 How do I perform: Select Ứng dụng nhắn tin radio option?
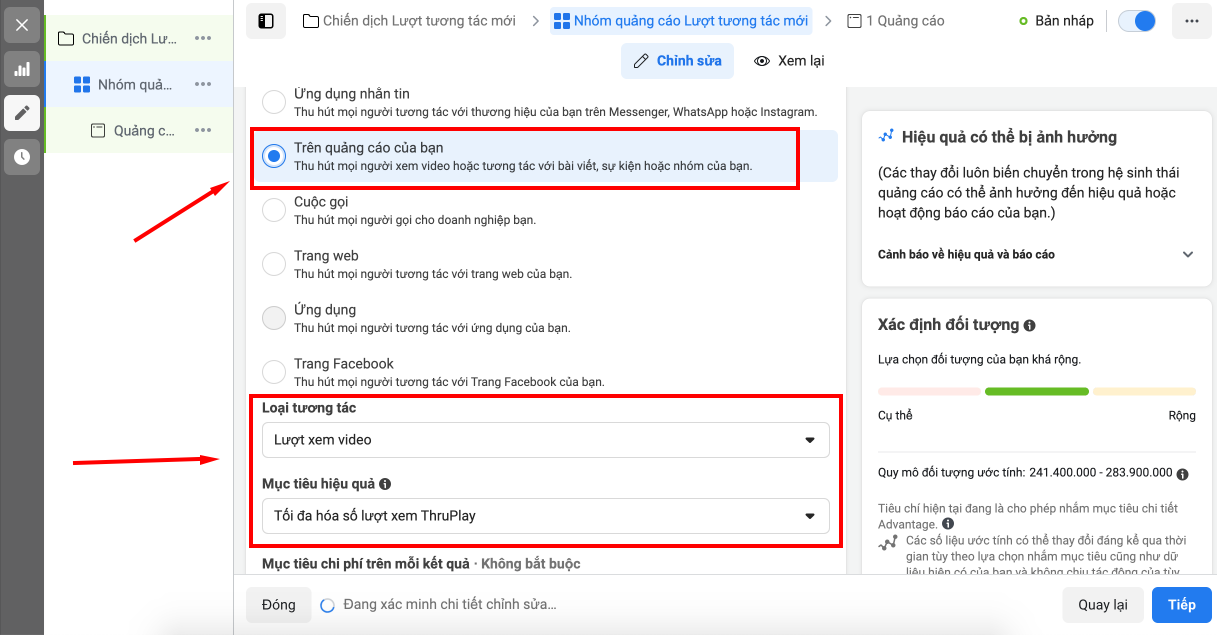(273, 102)
